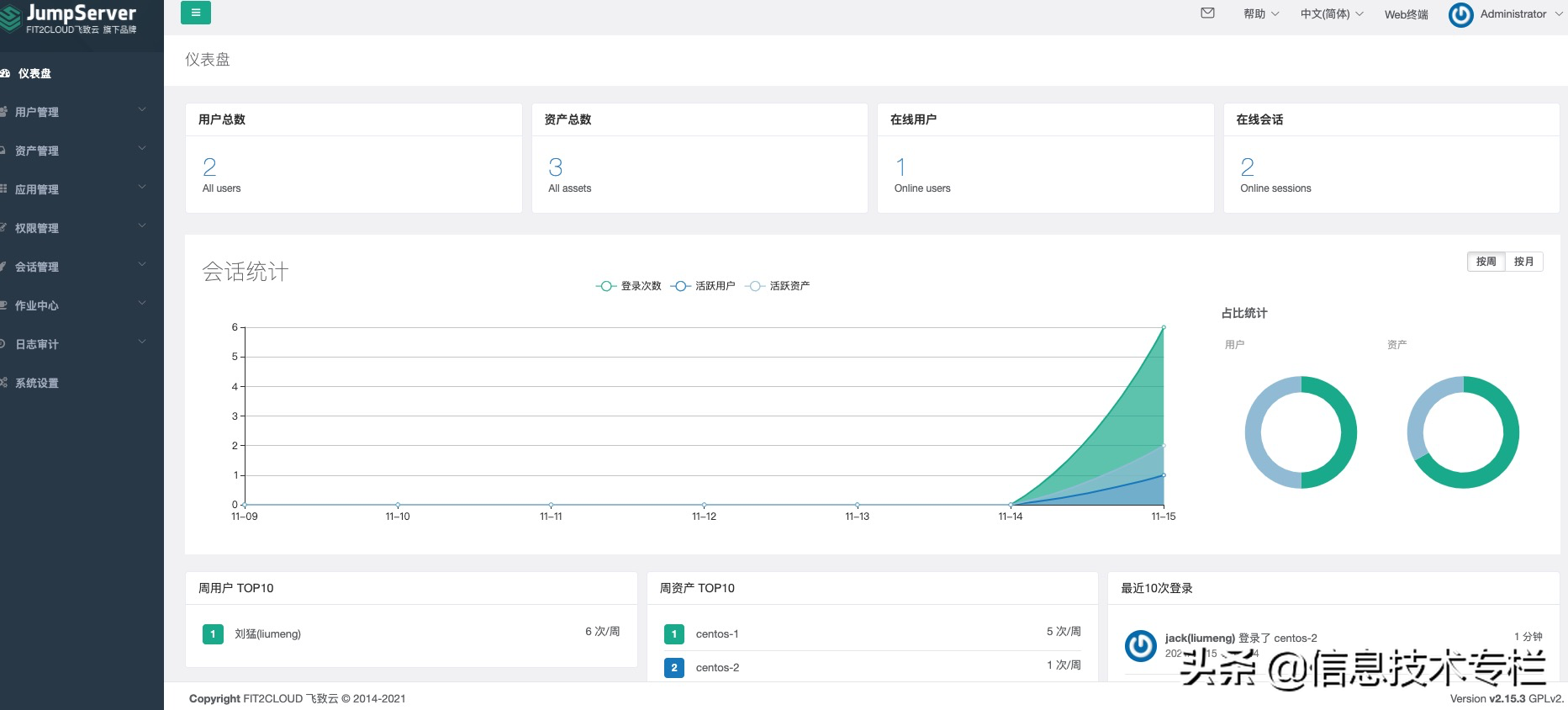
Task: Click 刘猛(liumeng) in weekly users TOP10
Action: click(267, 633)
